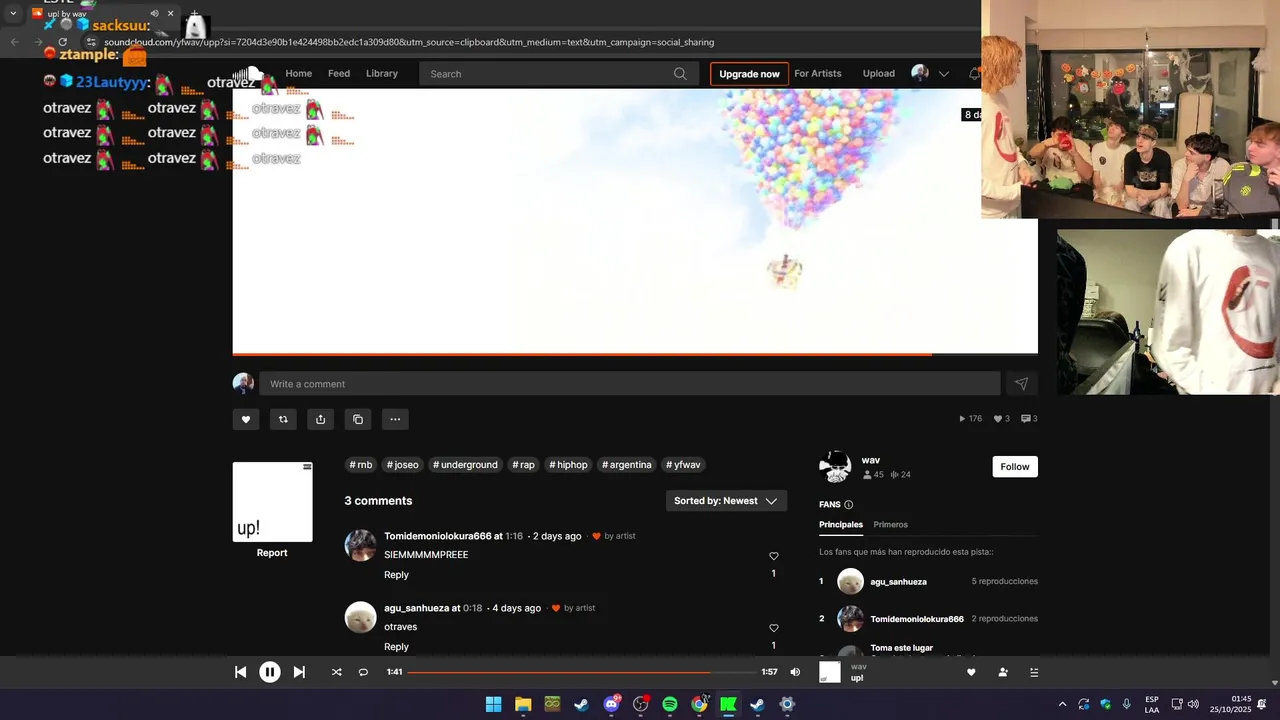Open the profile avatar menu
This screenshot has width=1280, height=720.
pyautogui.click(x=920, y=73)
